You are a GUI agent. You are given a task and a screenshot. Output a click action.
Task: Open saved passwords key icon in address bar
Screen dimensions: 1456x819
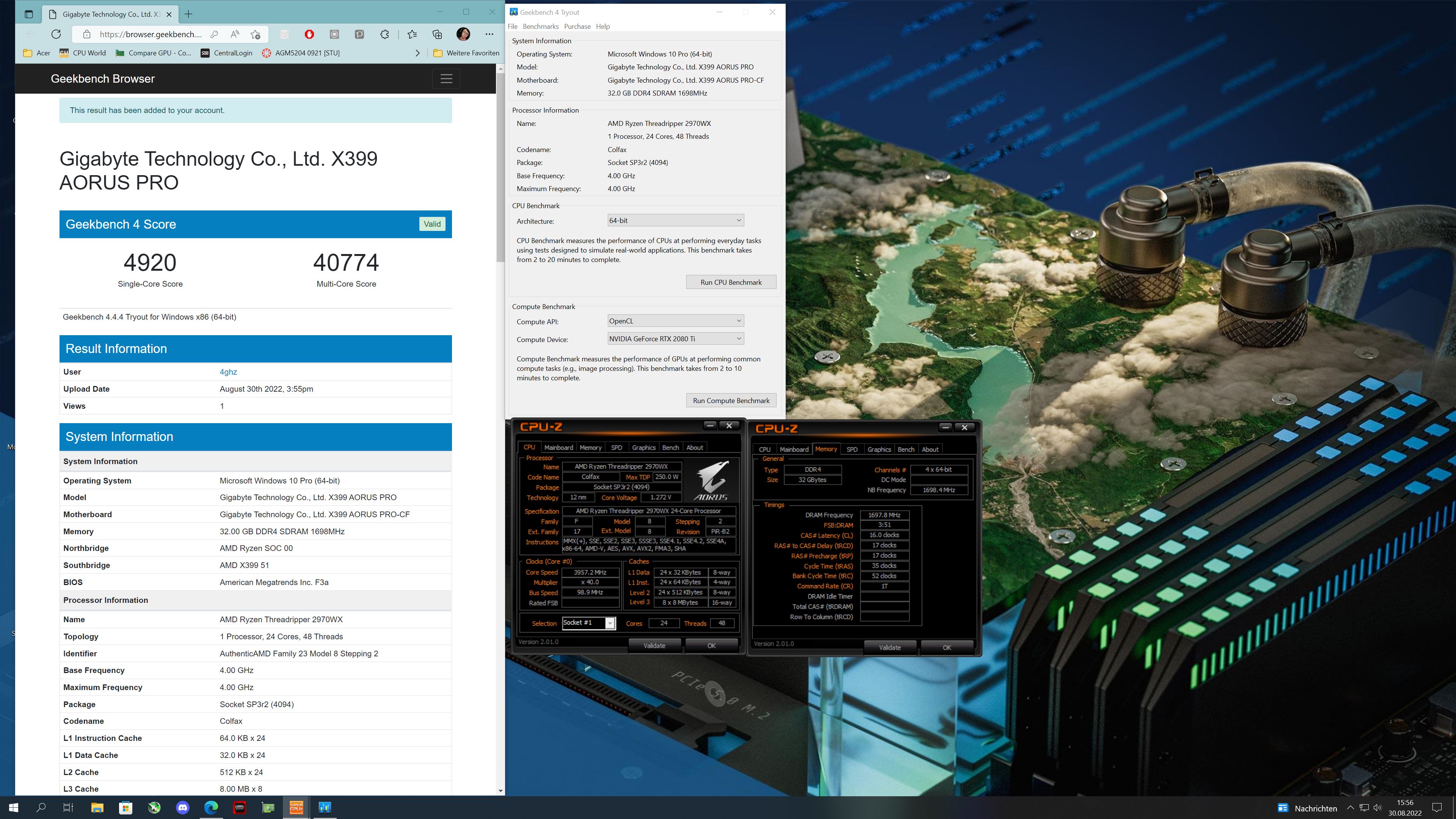click(214, 35)
